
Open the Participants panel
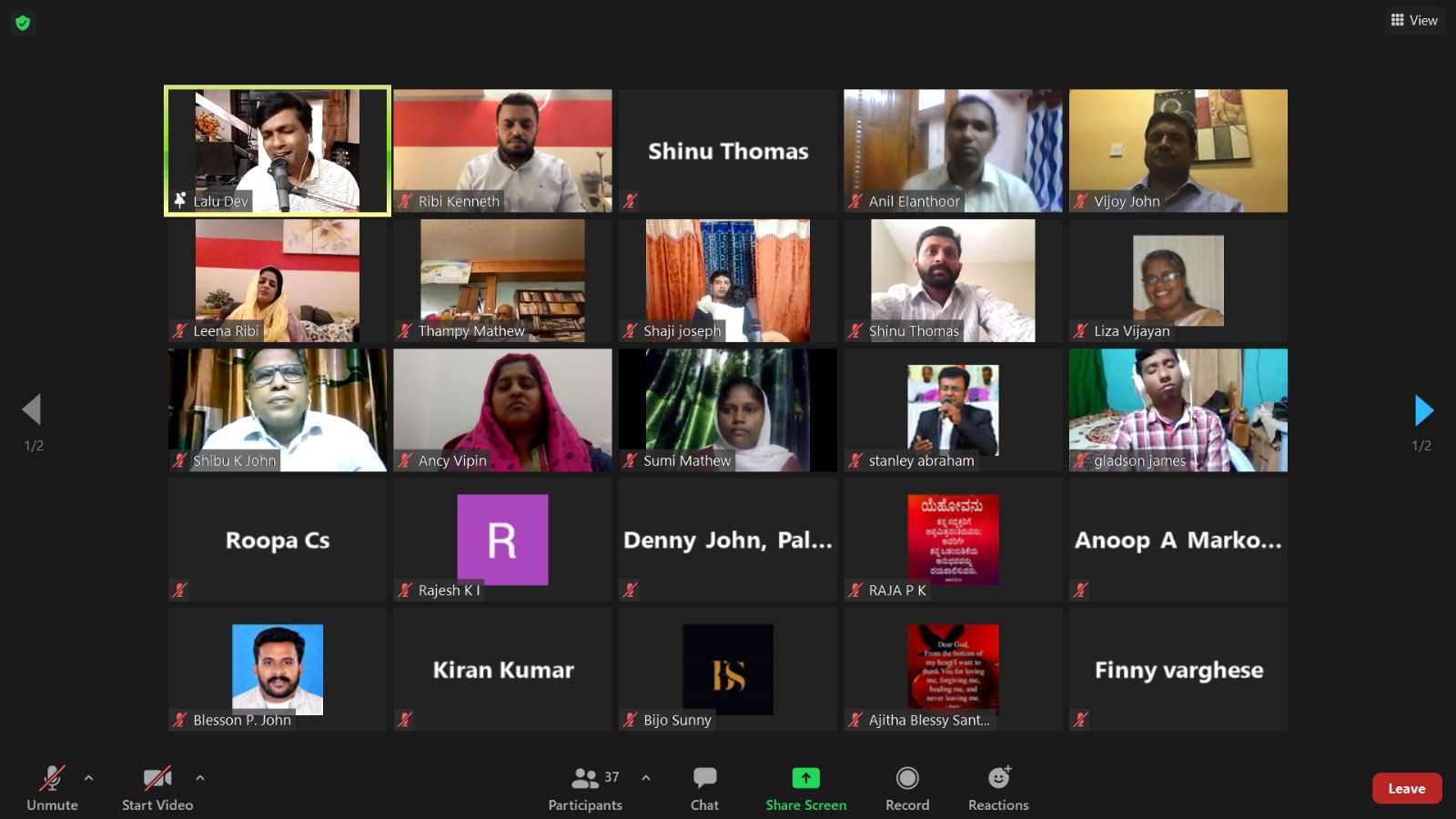pos(585,788)
